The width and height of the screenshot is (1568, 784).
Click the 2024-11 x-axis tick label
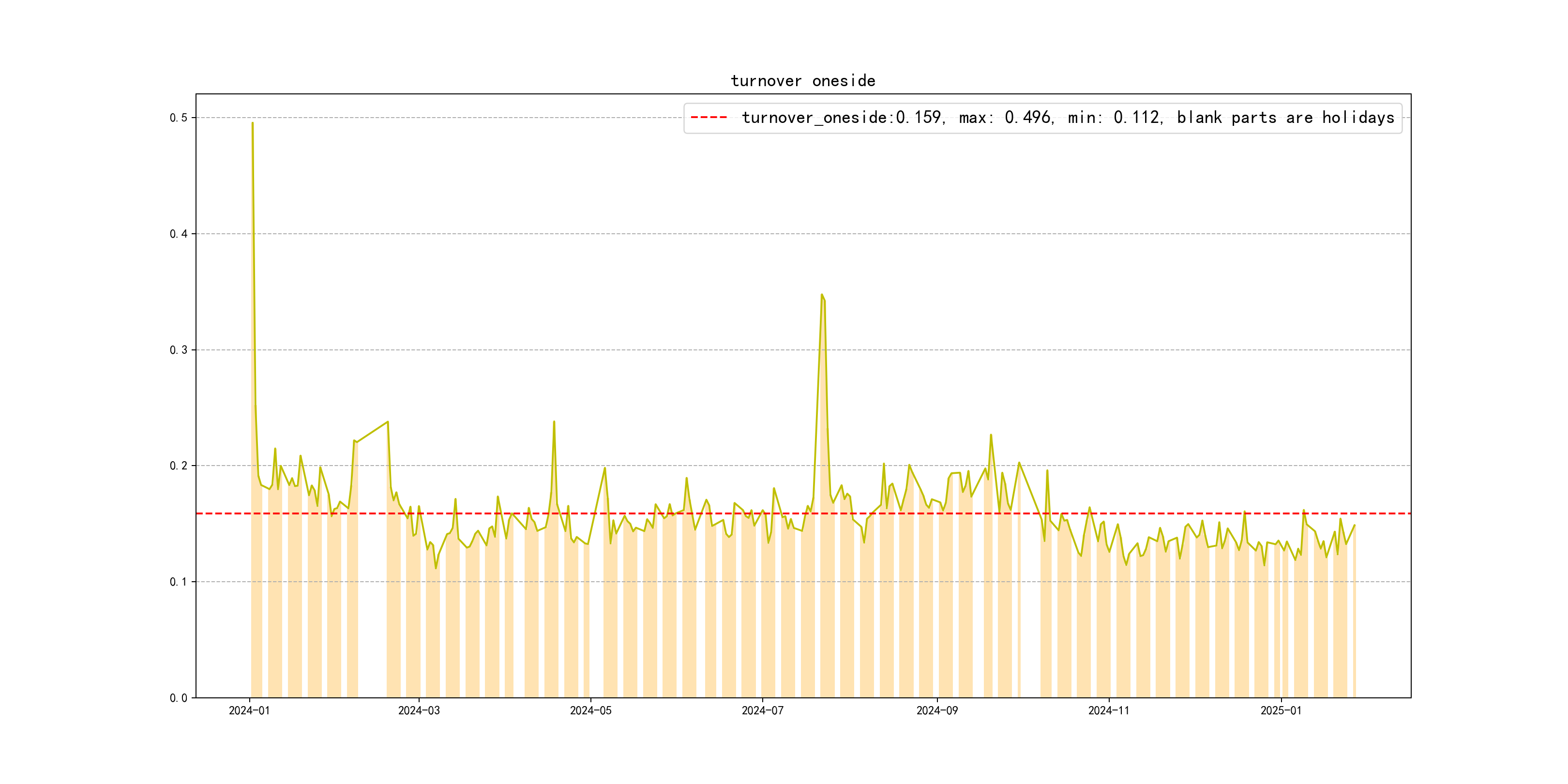point(1108,710)
